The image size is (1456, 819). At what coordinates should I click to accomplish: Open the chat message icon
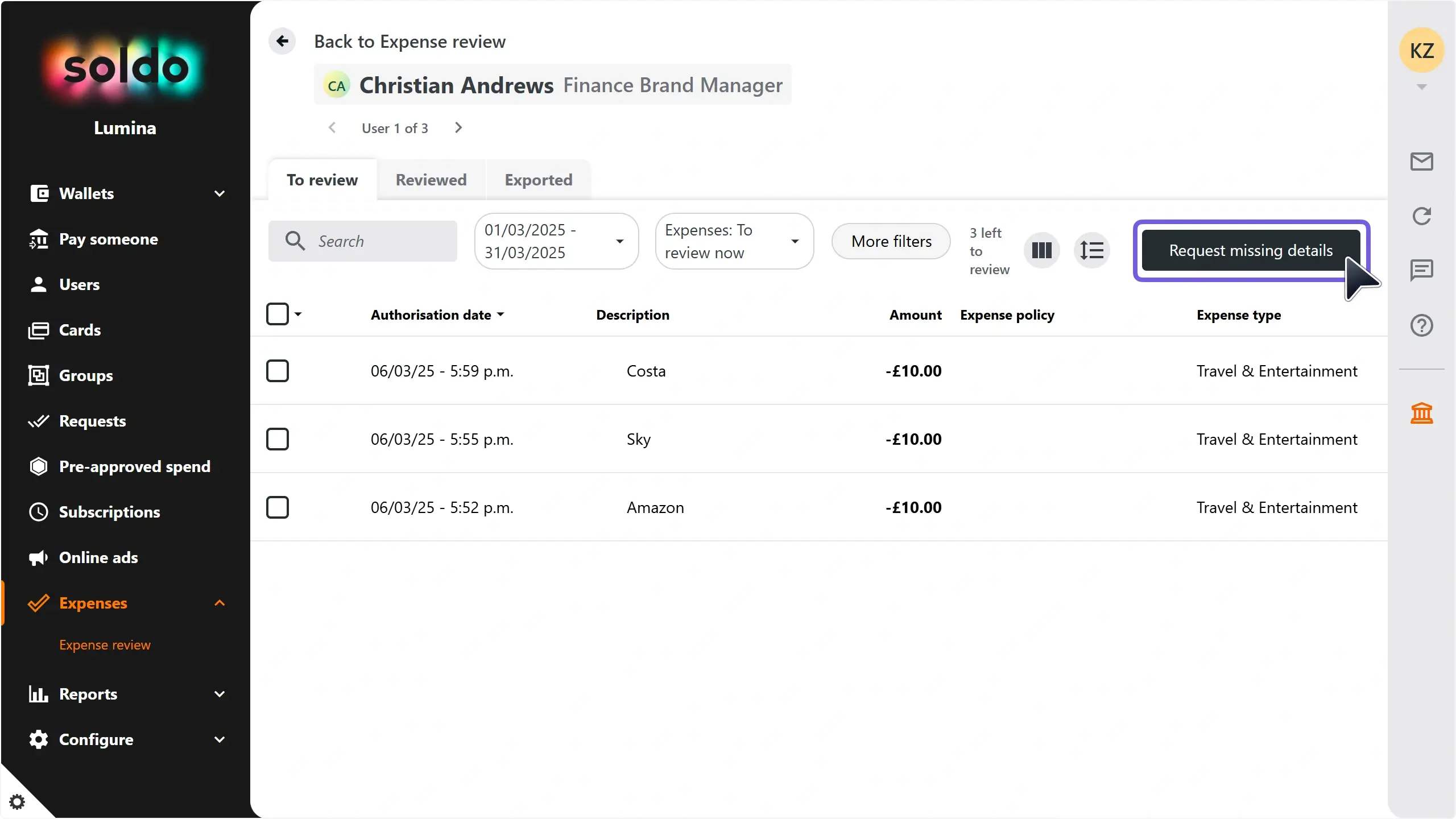(1422, 270)
